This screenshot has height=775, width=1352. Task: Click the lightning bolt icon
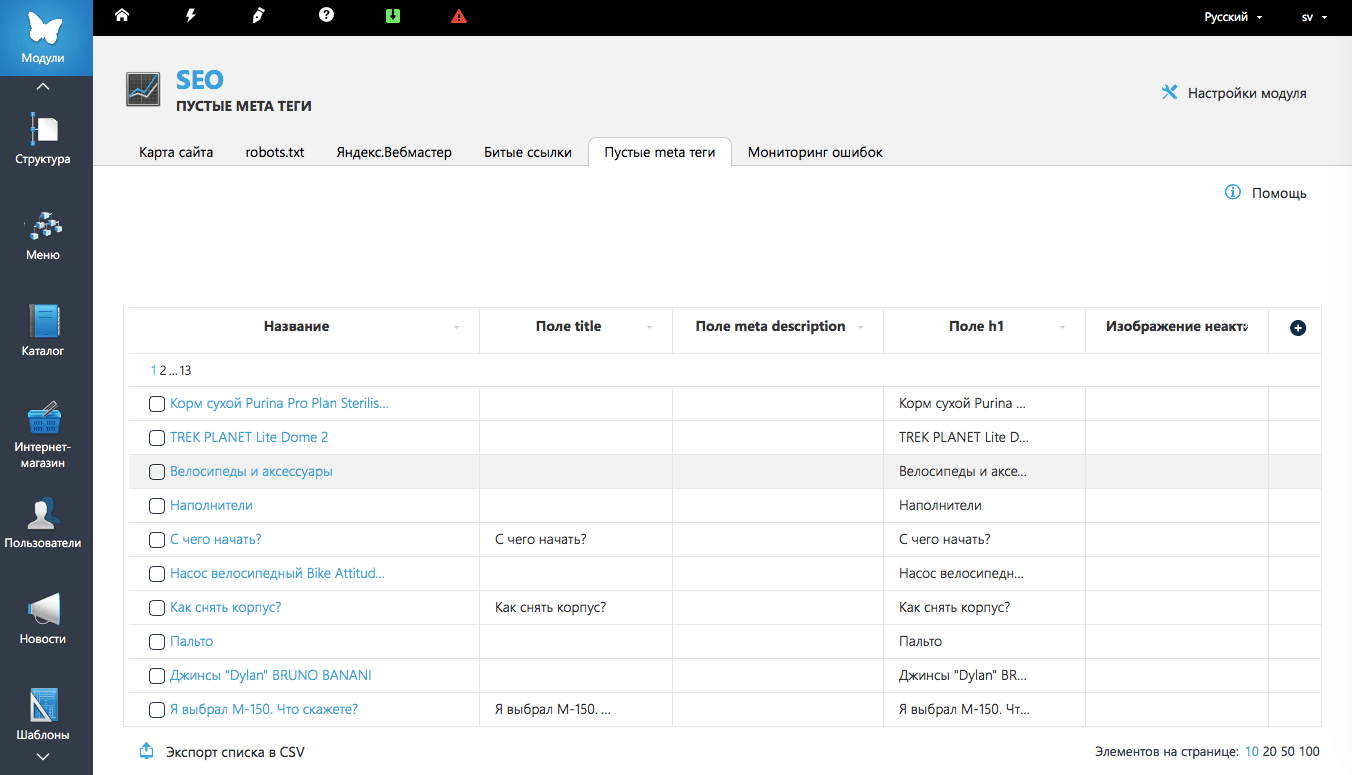pyautogui.click(x=191, y=16)
